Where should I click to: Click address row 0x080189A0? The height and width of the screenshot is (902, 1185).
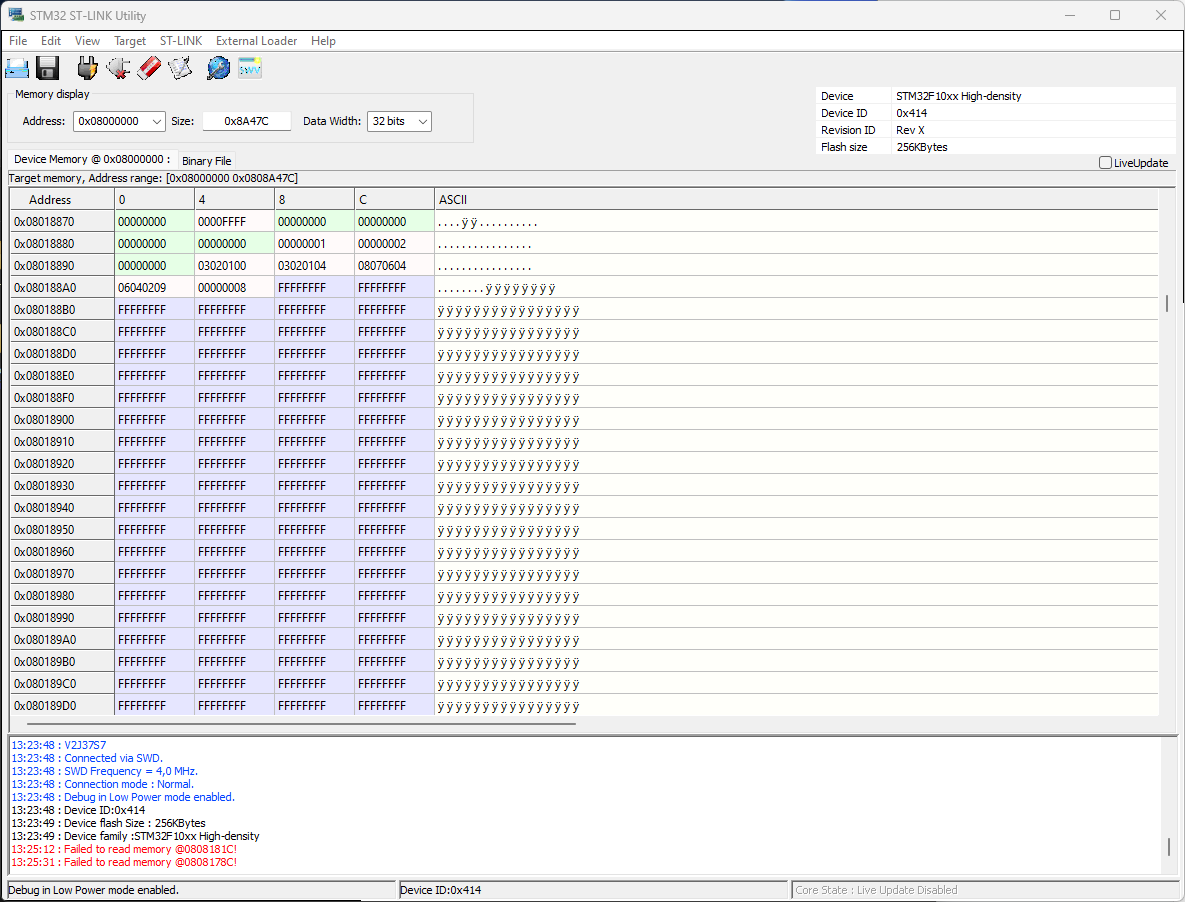[62, 640]
